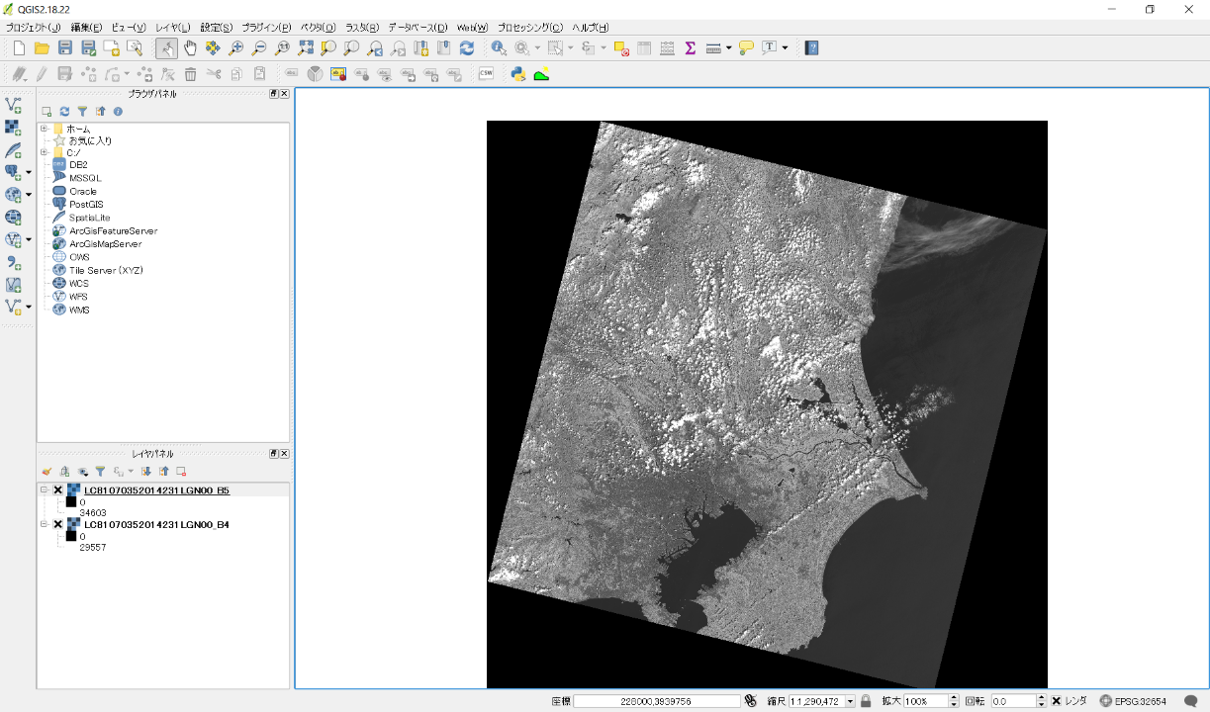Select the Pan Map hand tool
This screenshot has width=1210, height=712.
click(190, 48)
